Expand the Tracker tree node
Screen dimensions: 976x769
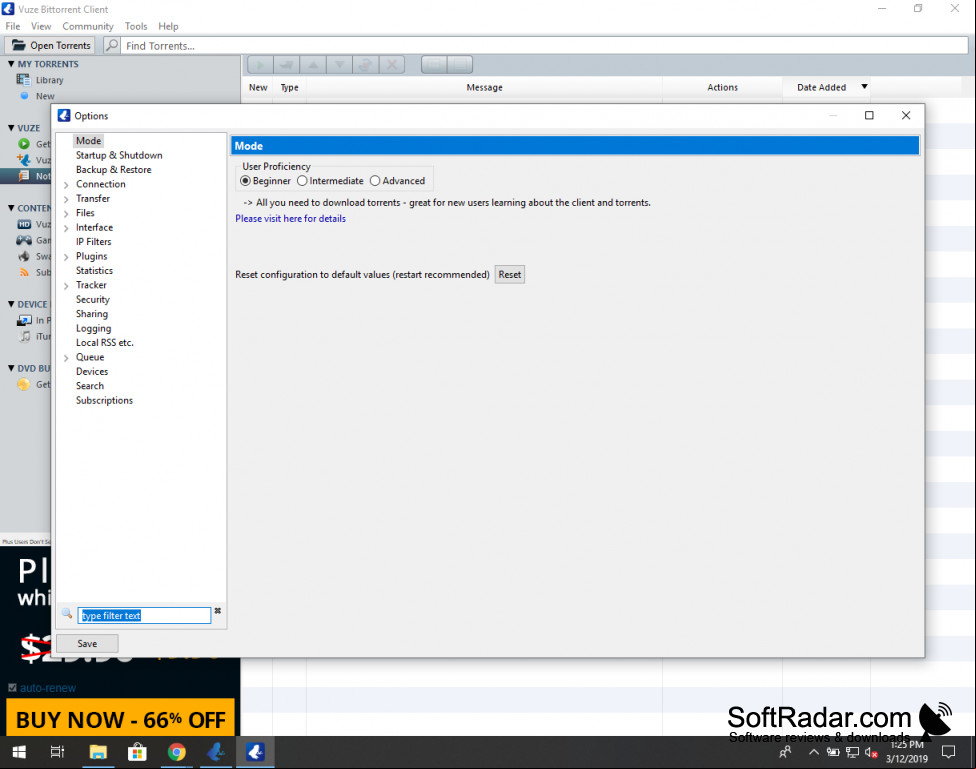67,286
